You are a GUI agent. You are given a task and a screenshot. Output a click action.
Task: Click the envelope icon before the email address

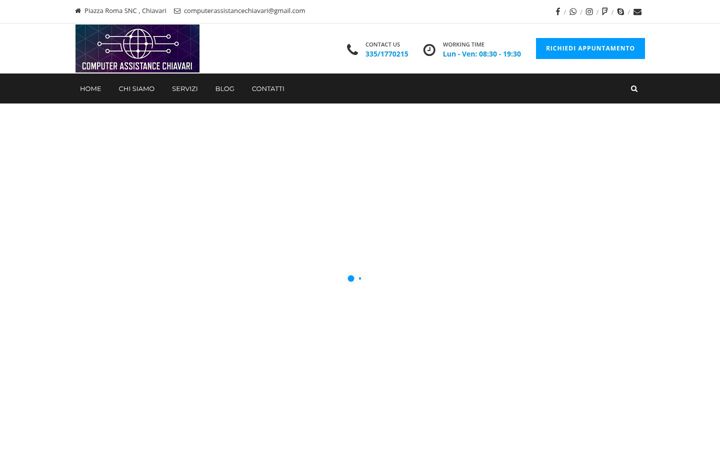(177, 11)
